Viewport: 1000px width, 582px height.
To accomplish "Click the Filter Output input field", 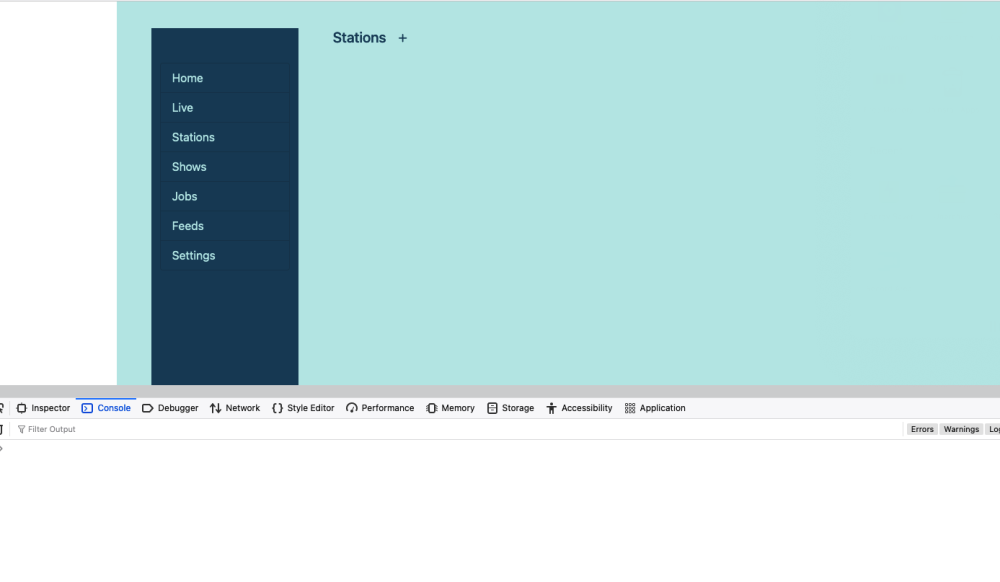I will pyautogui.click(x=456, y=430).
